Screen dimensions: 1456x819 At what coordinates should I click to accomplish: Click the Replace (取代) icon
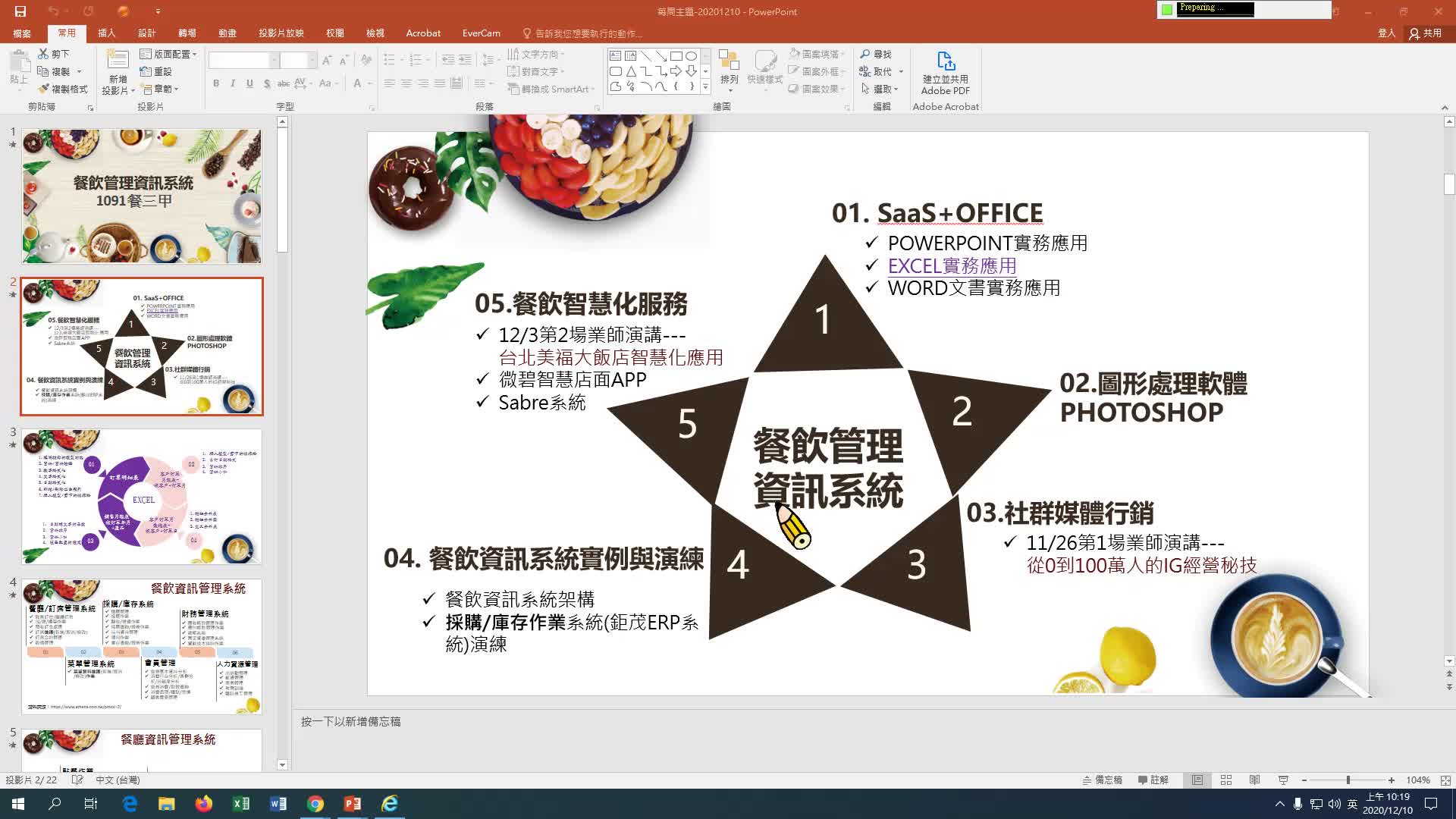coord(865,71)
